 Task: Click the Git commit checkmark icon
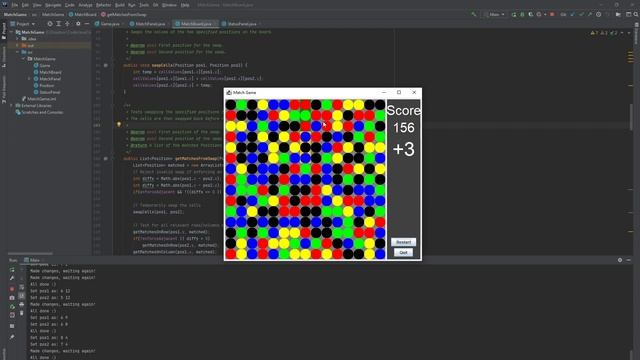pyautogui.click(x=581, y=14)
